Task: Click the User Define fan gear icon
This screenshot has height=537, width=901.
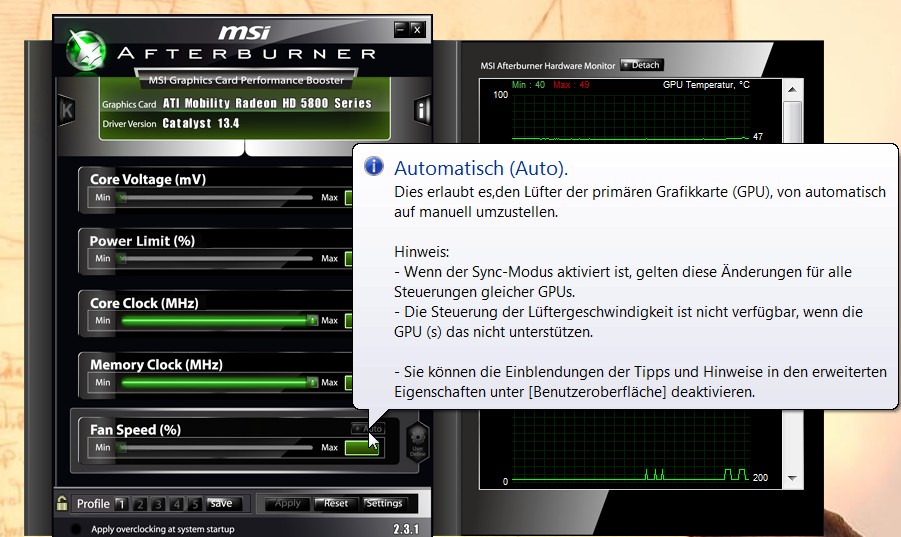Action: click(418, 443)
